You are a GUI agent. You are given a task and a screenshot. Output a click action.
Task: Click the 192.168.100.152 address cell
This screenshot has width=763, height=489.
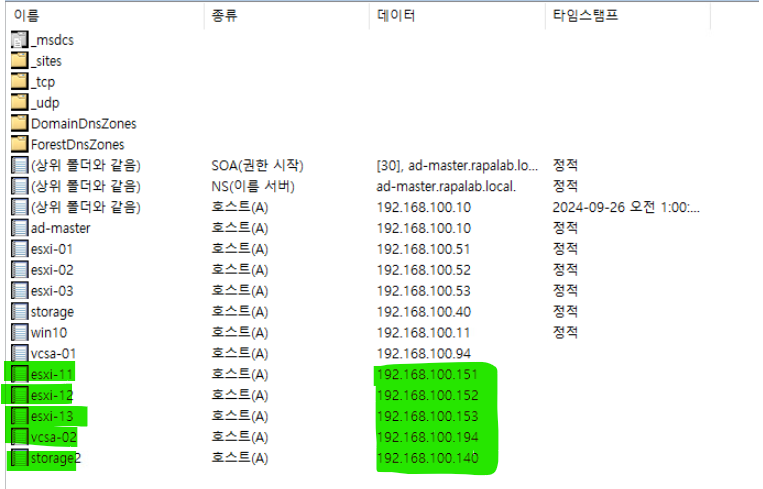tap(428, 396)
